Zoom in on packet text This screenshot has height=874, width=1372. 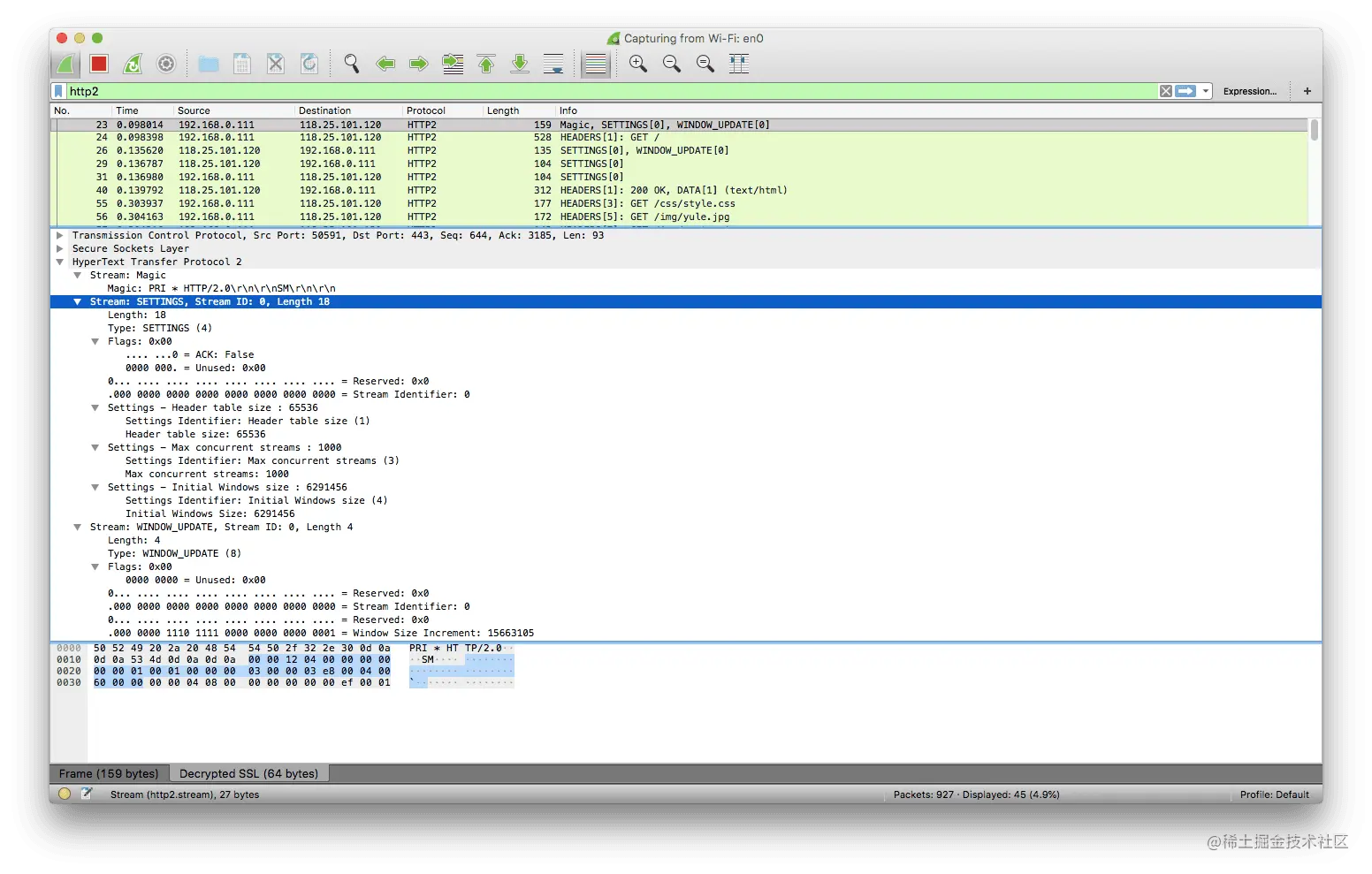coord(638,64)
